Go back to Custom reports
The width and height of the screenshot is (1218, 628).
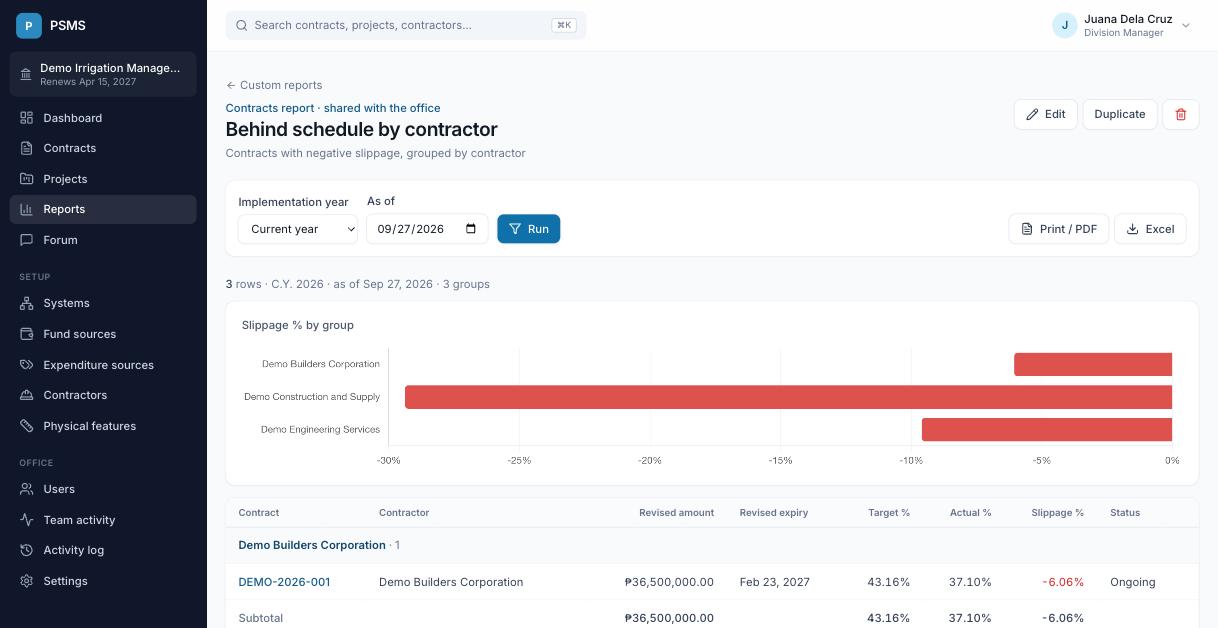tap(274, 85)
